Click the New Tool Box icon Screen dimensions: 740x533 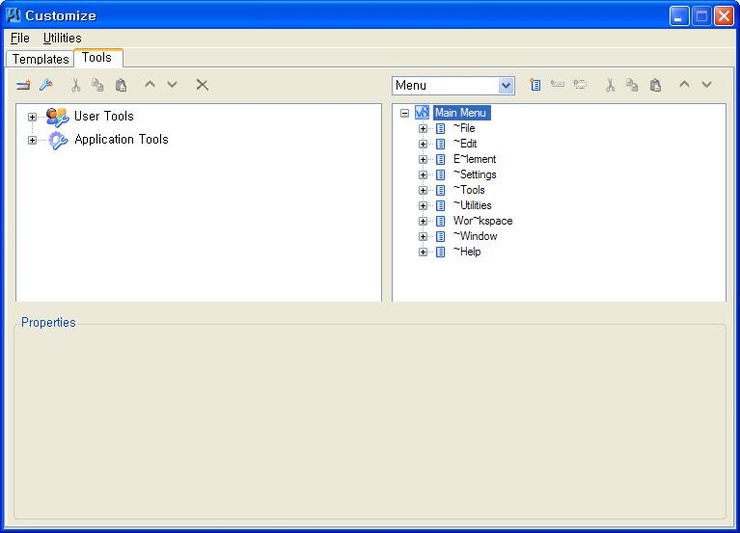tap(23, 86)
